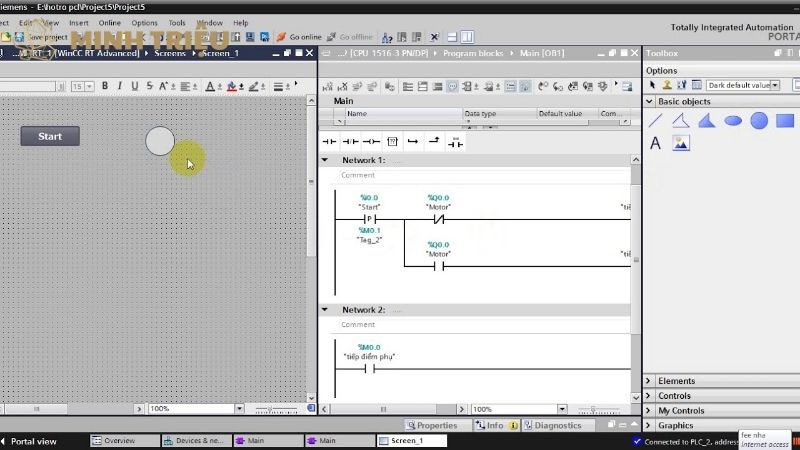Viewport: 800px width, 450px height.
Task: Expand the Elements toolbox section
Action: tap(649, 381)
